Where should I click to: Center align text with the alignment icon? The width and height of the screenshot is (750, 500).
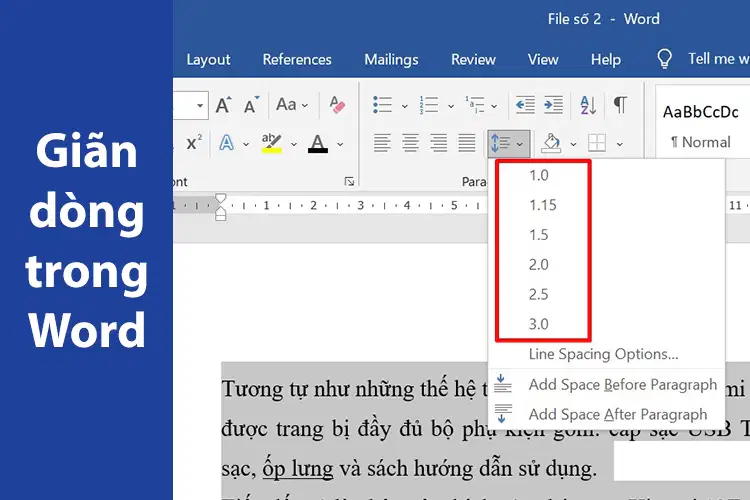410,143
